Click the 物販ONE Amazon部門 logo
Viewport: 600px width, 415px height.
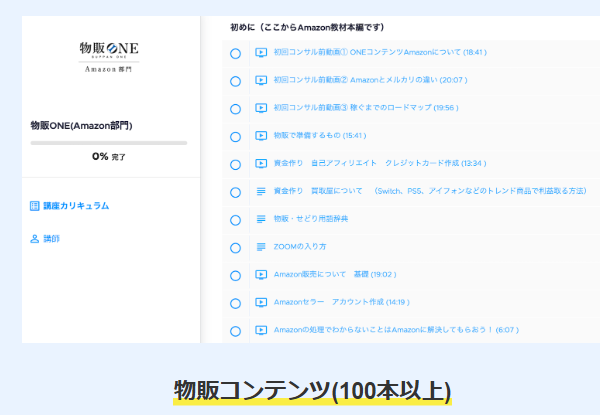(109, 56)
